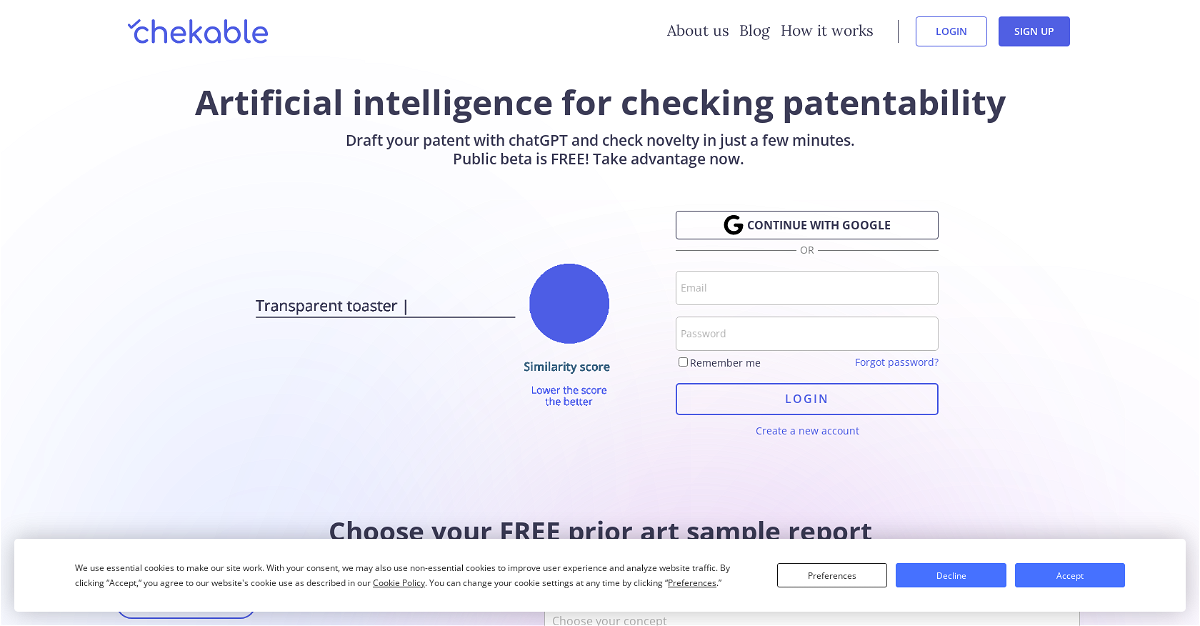Focus the Email input field
Viewport: 1200px width, 626px height.
[807, 288]
